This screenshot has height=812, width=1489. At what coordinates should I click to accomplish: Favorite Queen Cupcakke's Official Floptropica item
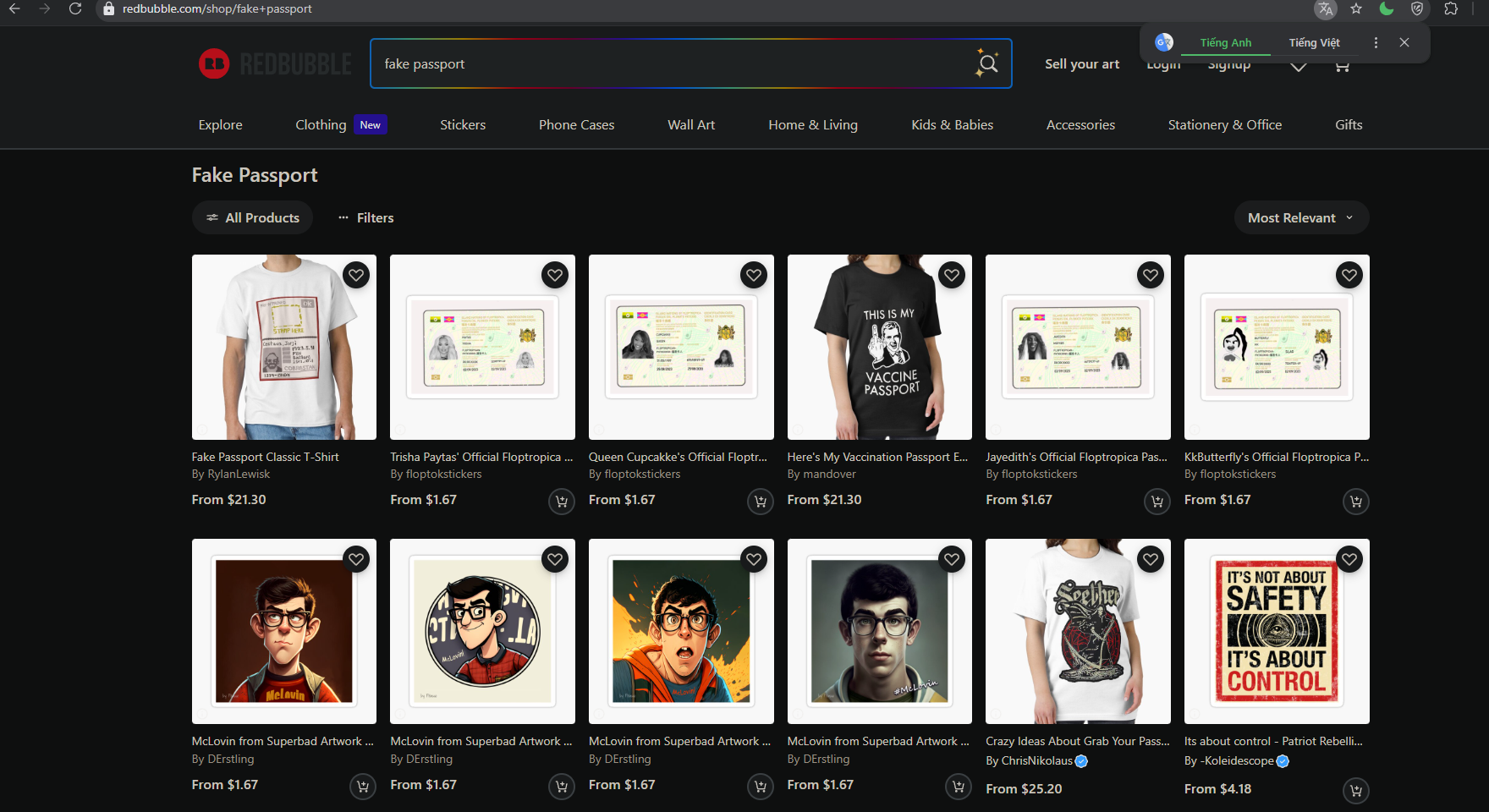coord(754,275)
